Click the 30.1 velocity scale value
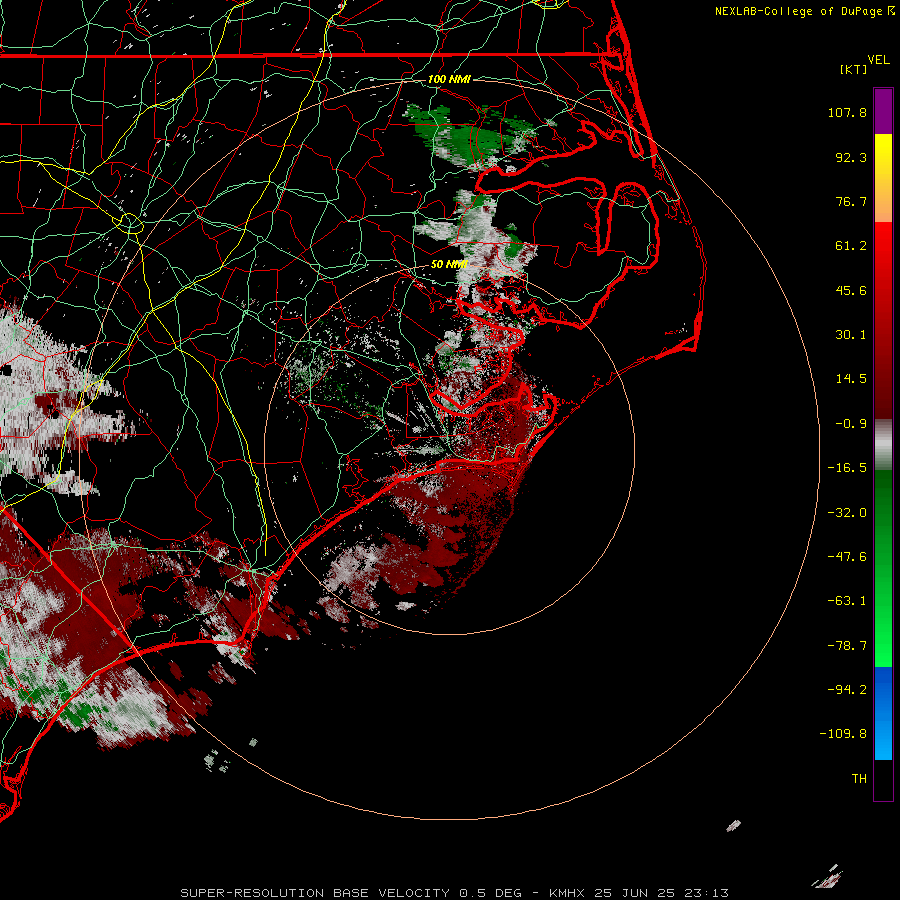The image size is (900, 900). pyautogui.click(x=851, y=335)
